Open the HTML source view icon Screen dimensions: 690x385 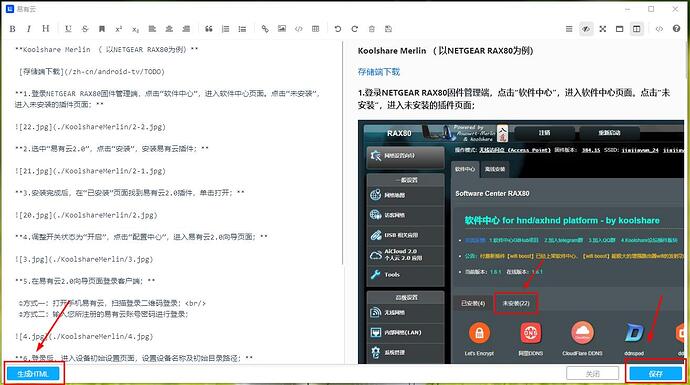coord(659,29)
